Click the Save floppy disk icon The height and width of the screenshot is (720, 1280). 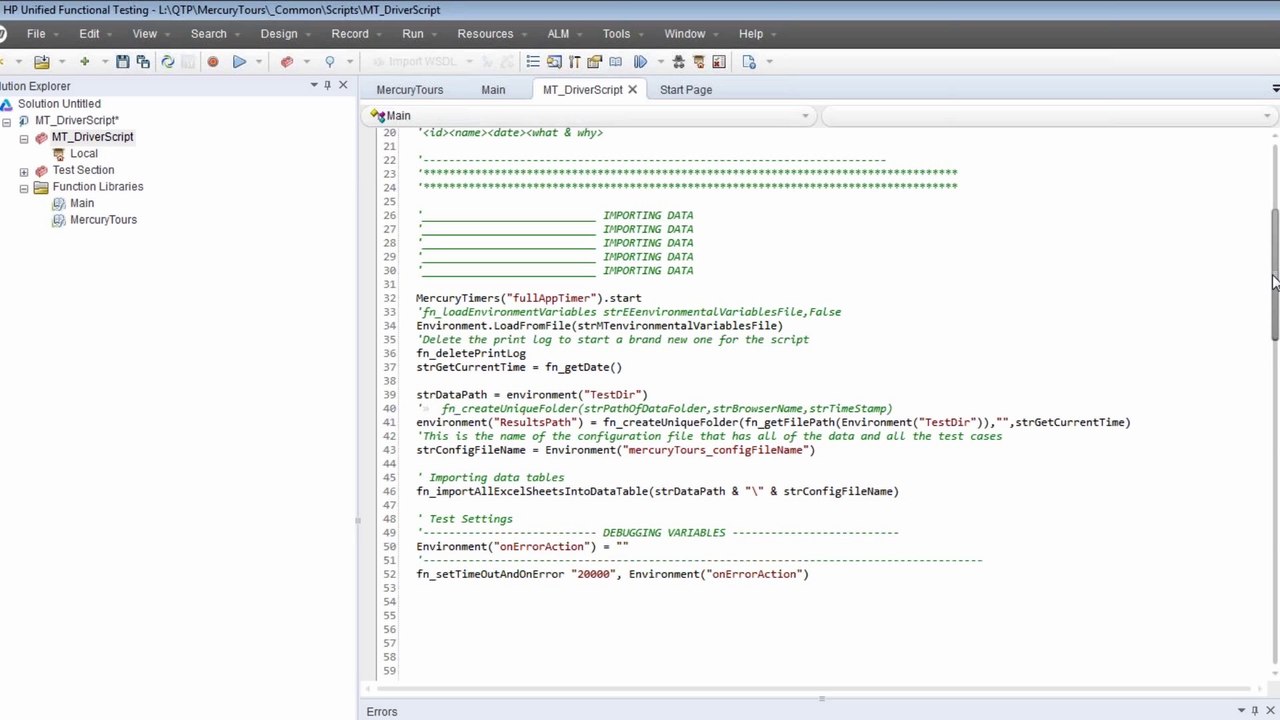point(123,62)
